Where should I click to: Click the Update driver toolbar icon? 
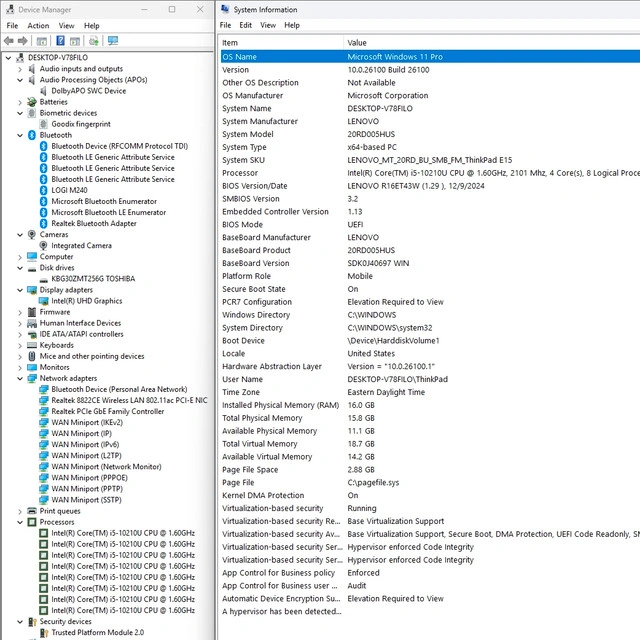click(94, 41)
